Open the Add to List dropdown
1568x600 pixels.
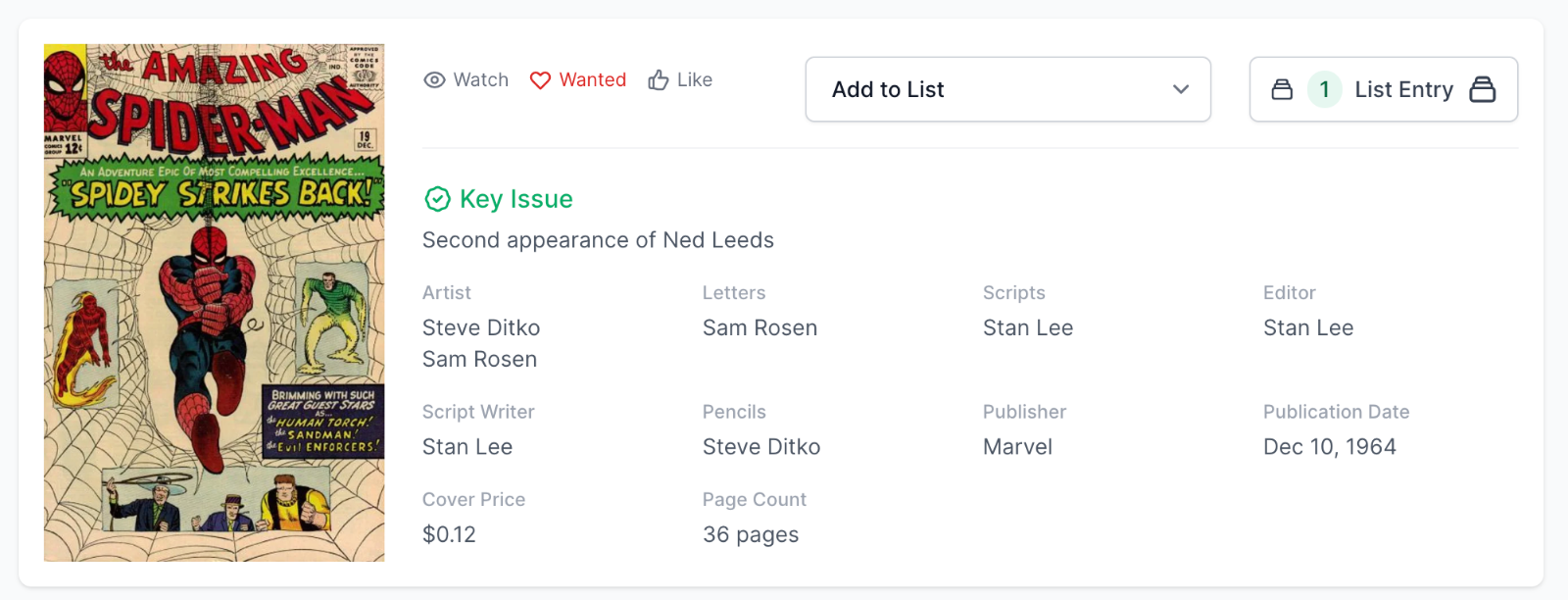click(x=1007, y=89)
